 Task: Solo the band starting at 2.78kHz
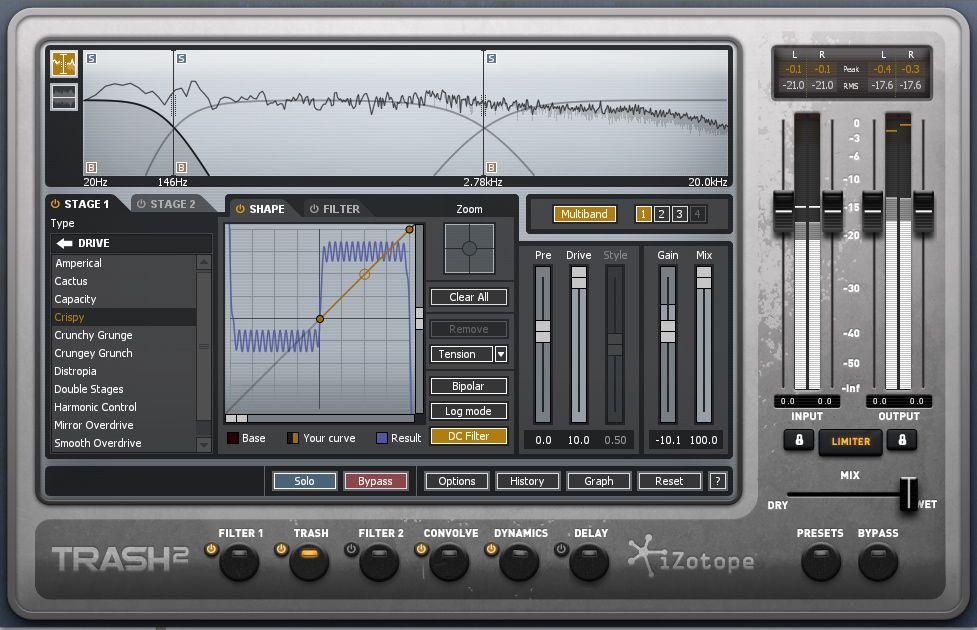pyautogui.click(x=492, y=58)
